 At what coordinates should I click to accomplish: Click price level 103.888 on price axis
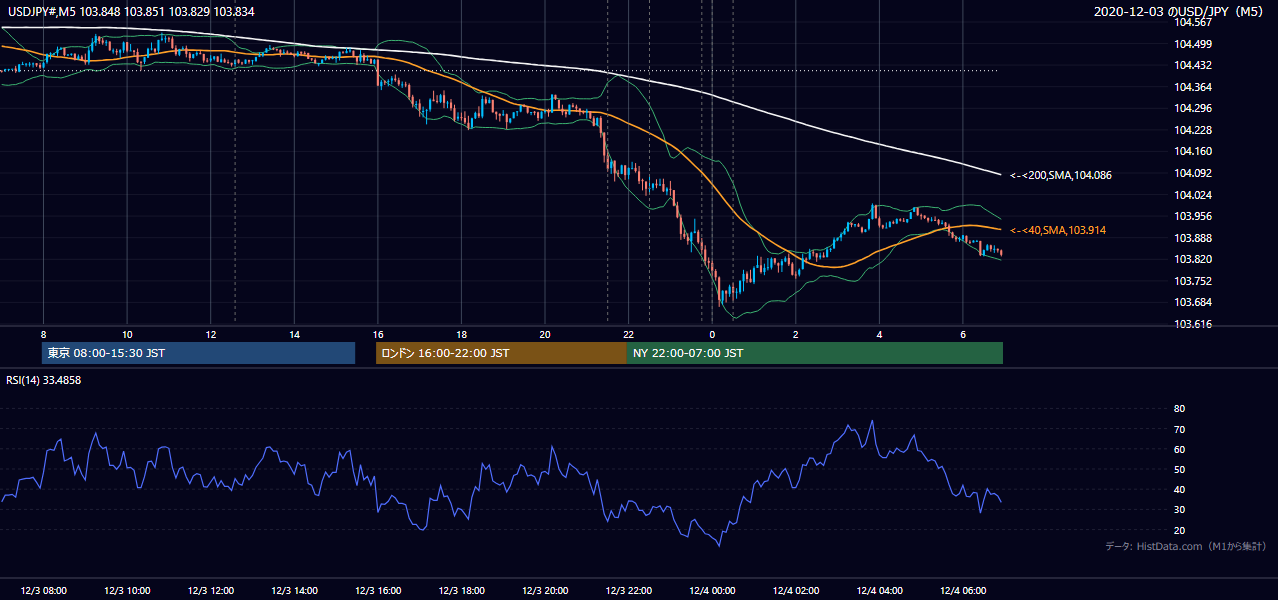[x=1193, y=238]
